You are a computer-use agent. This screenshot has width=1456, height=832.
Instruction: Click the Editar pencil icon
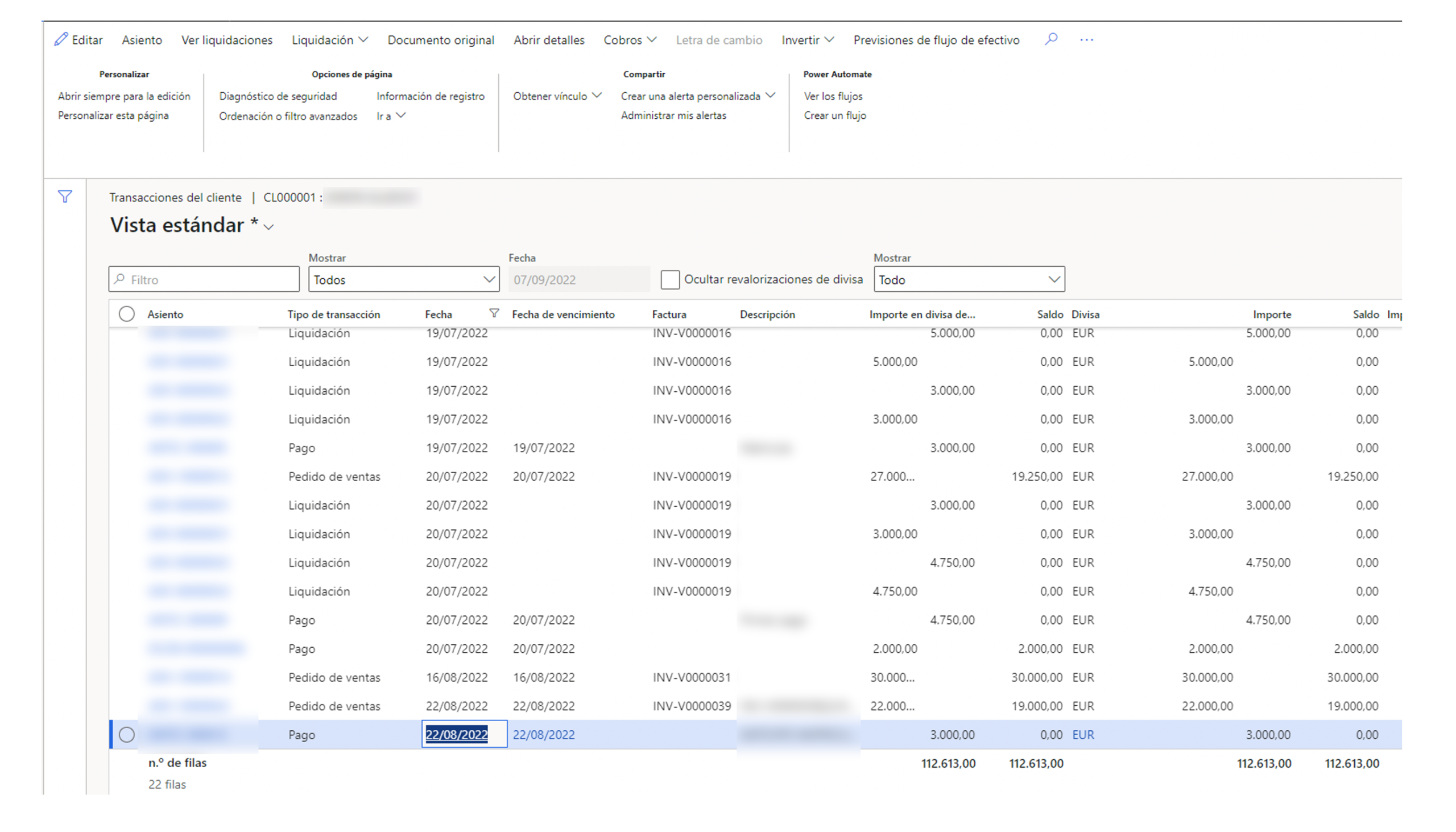61,39
